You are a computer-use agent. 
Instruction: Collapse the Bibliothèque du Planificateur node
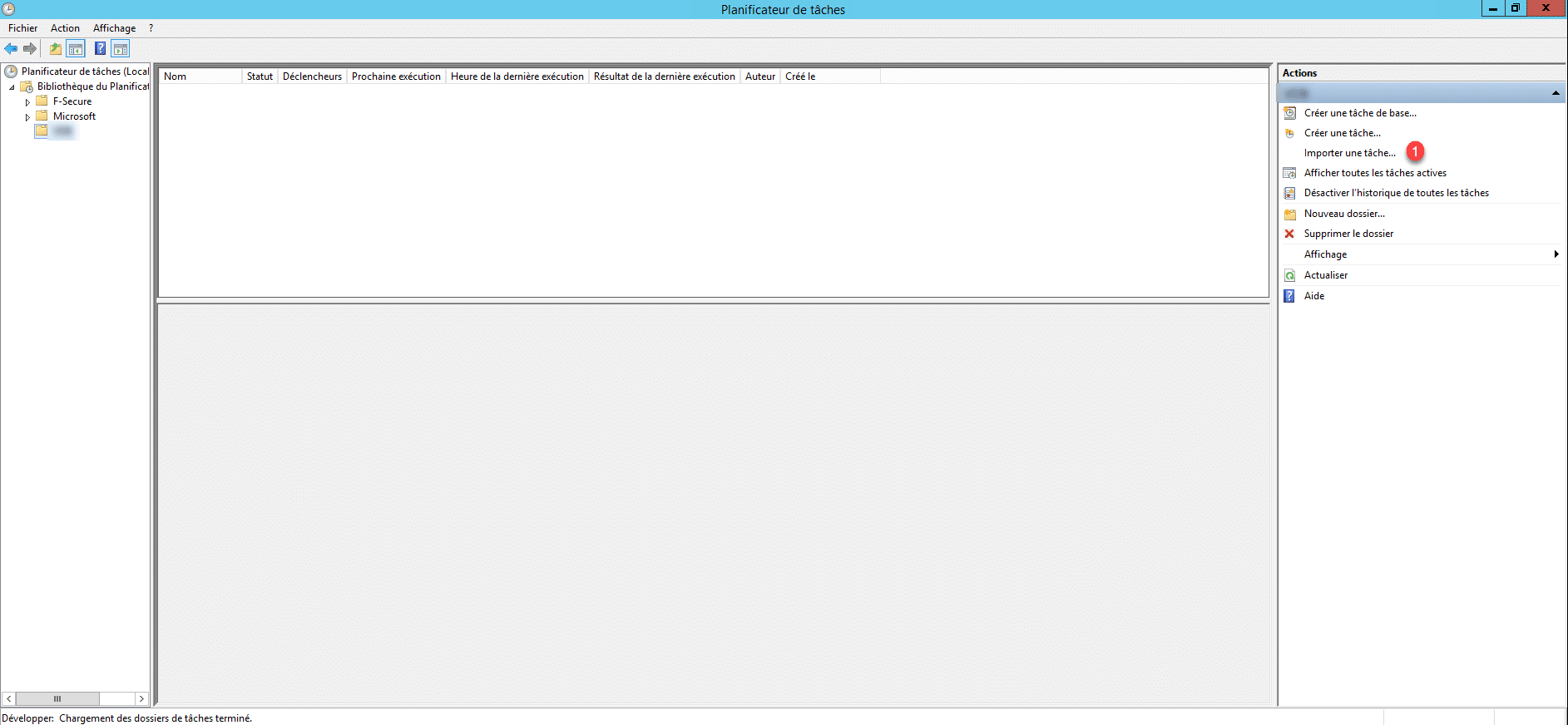click(12, 87)
